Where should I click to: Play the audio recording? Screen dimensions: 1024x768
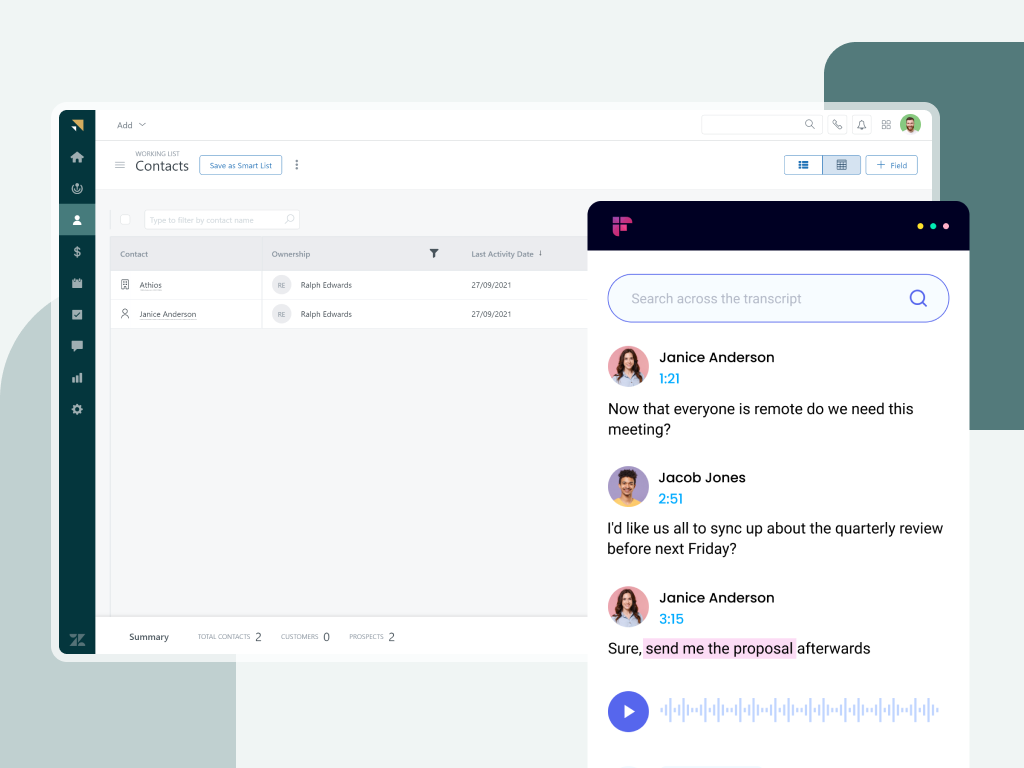tap(628, 712)
